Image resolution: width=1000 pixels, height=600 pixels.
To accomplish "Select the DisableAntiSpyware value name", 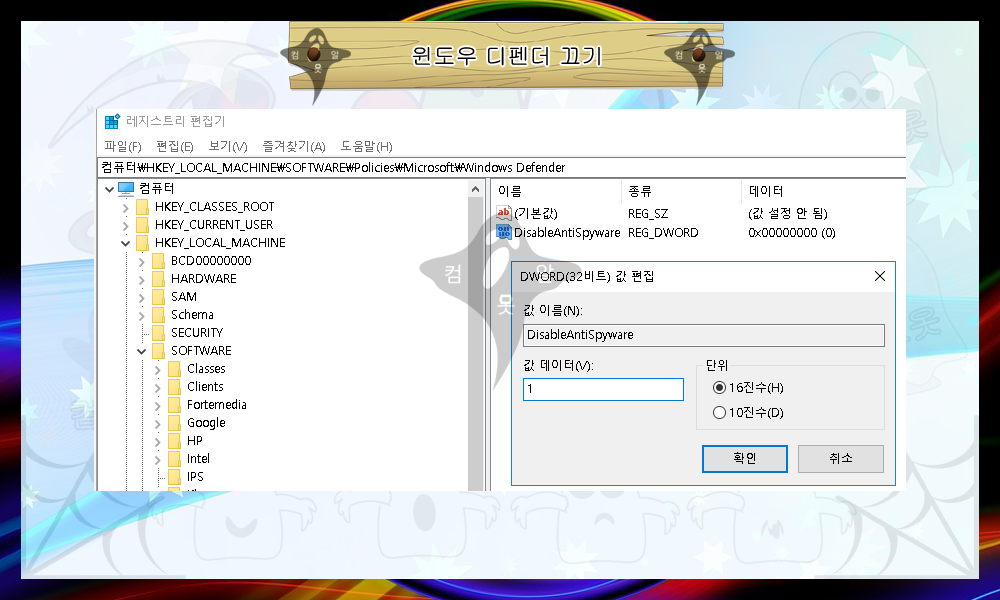I will [x=567, y=233].
